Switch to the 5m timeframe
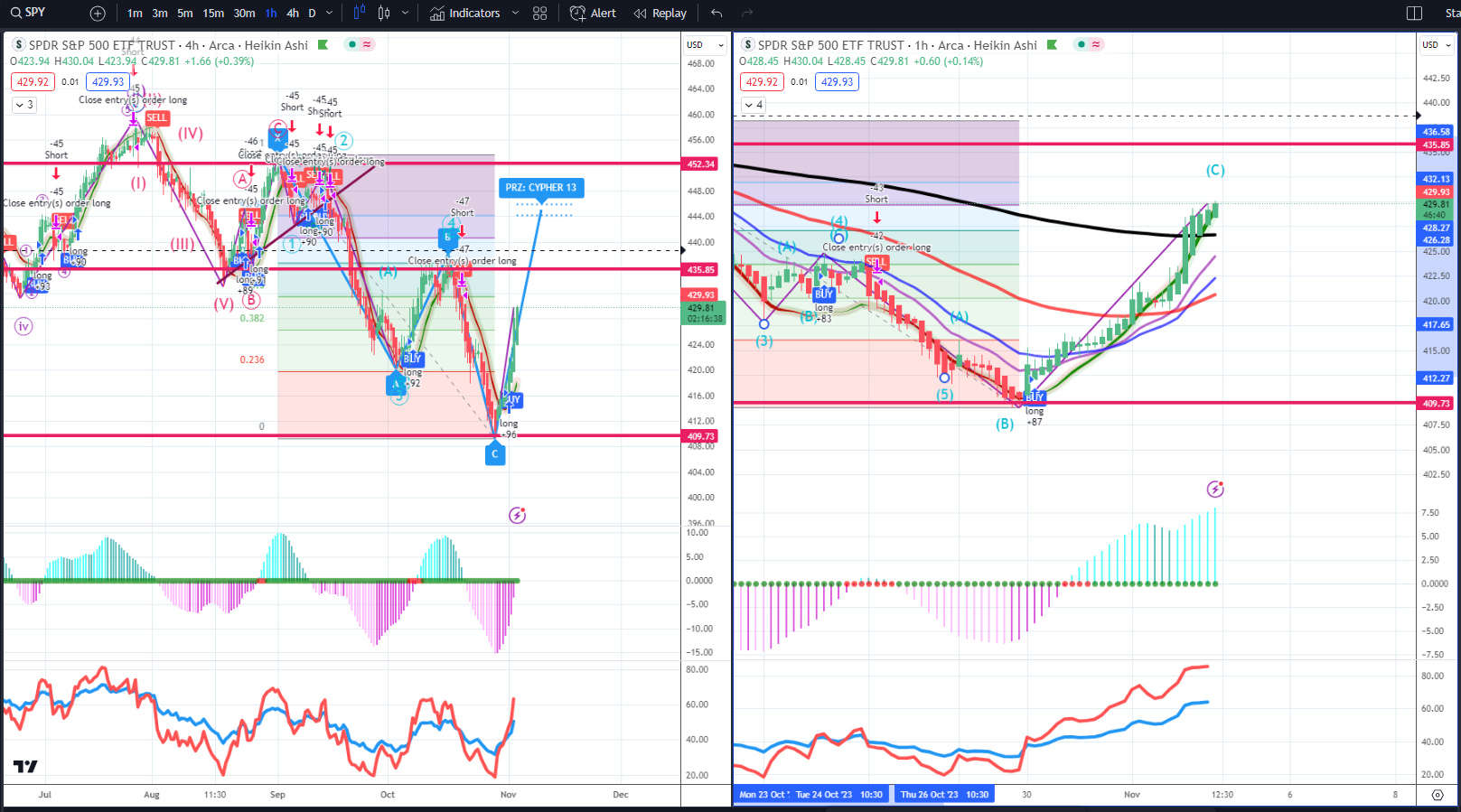This screenshot has width=1461, height=812. click(x=184, y=14)
